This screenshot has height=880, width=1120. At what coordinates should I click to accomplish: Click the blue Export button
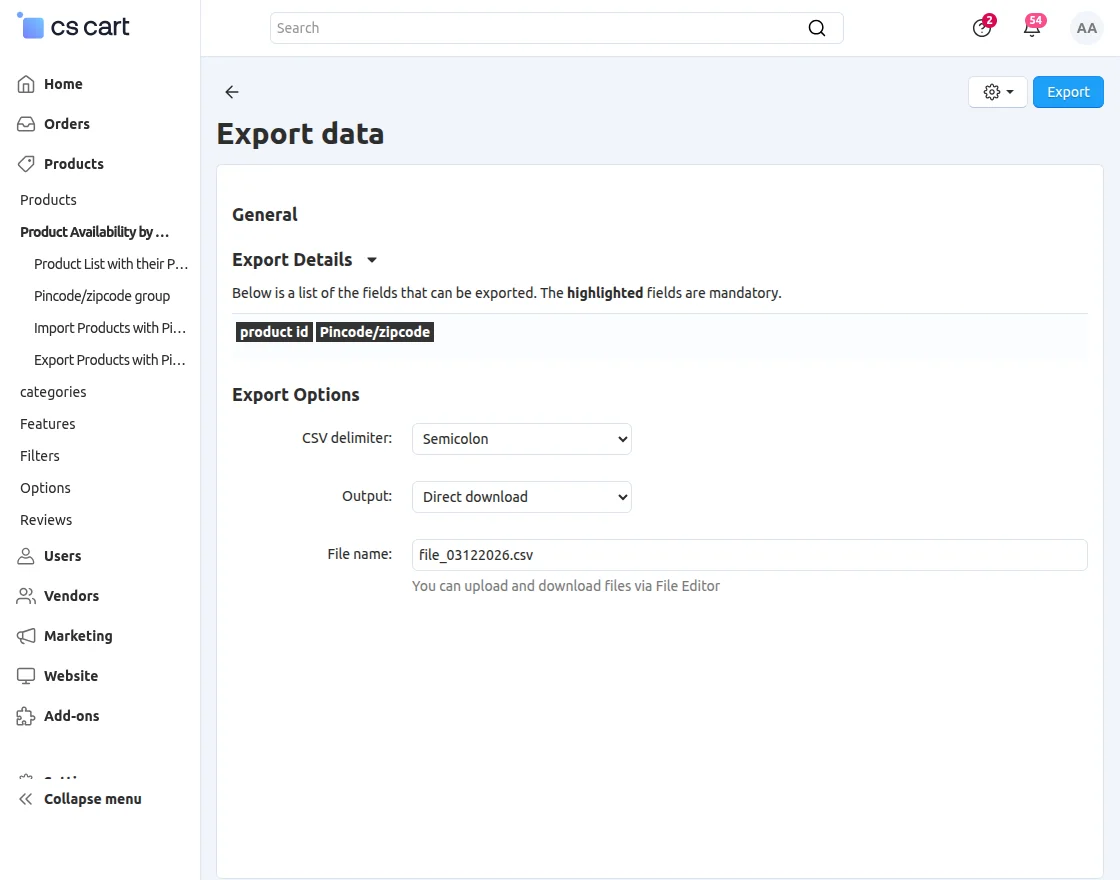tap(1068, 91)
